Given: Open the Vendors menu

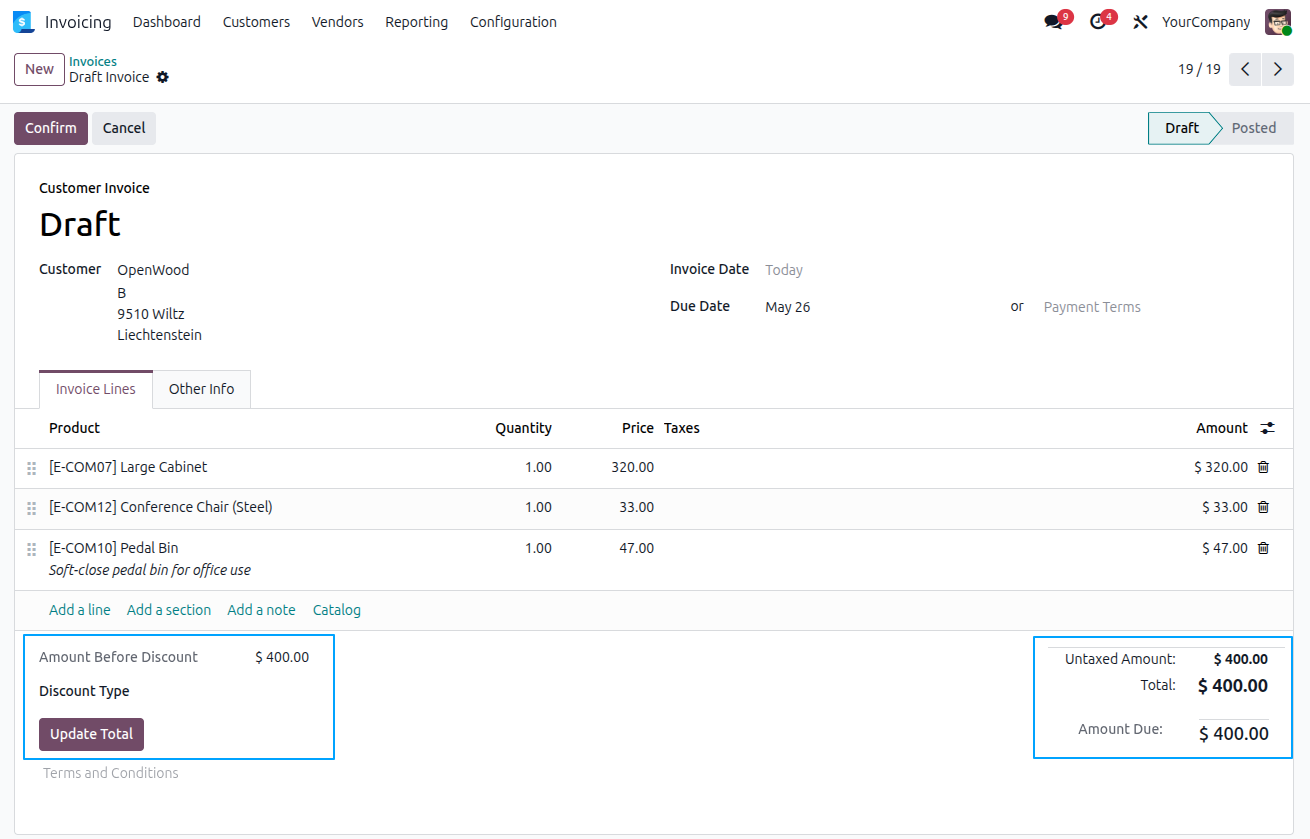Looking at the screenshot, I should pos(338,22).
